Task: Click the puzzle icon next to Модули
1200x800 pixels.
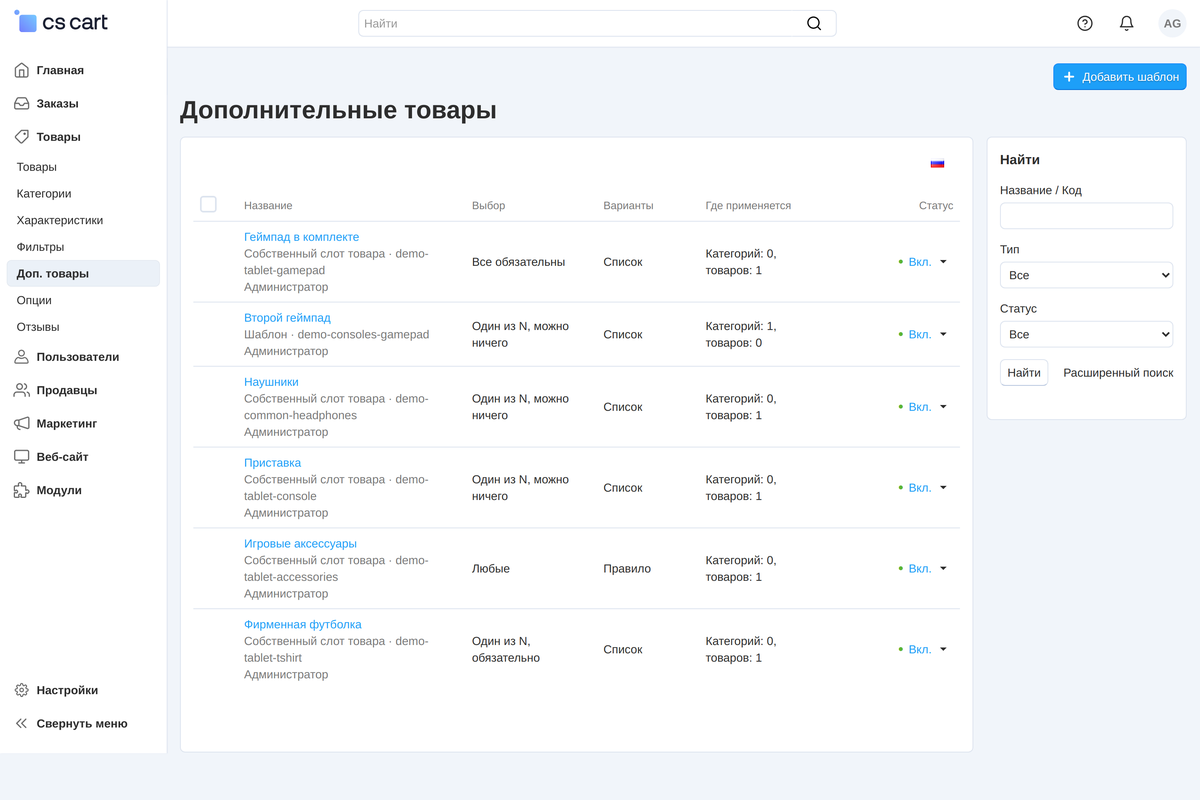Action: 22,490
